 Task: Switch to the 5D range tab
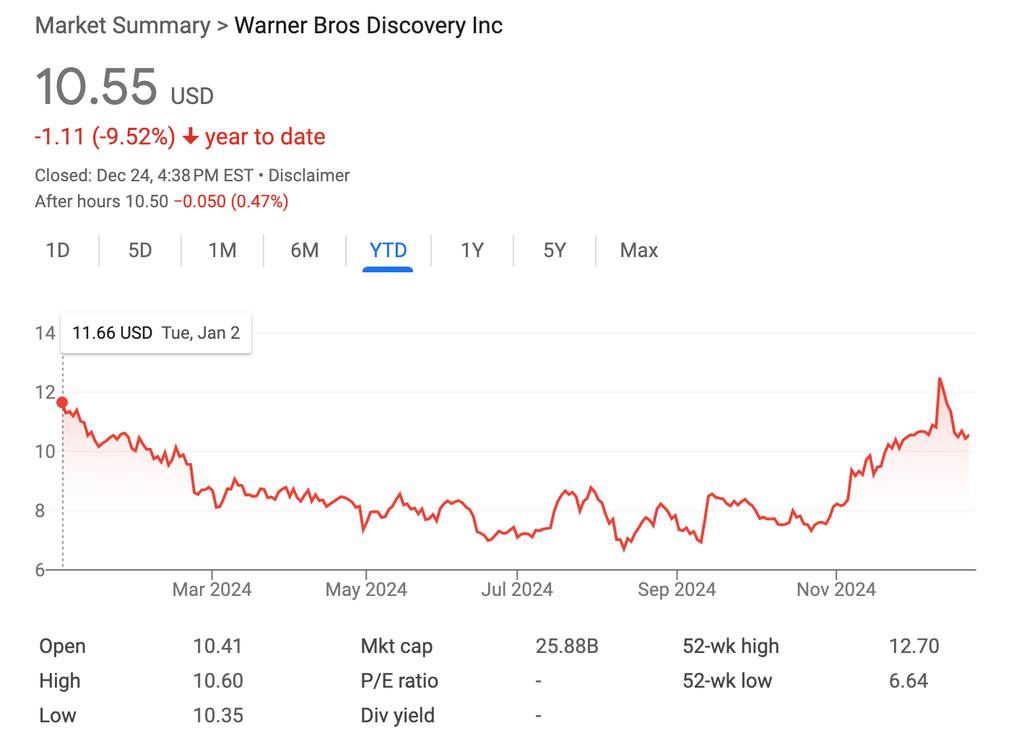pyautogui.click(x=140, y=250)
